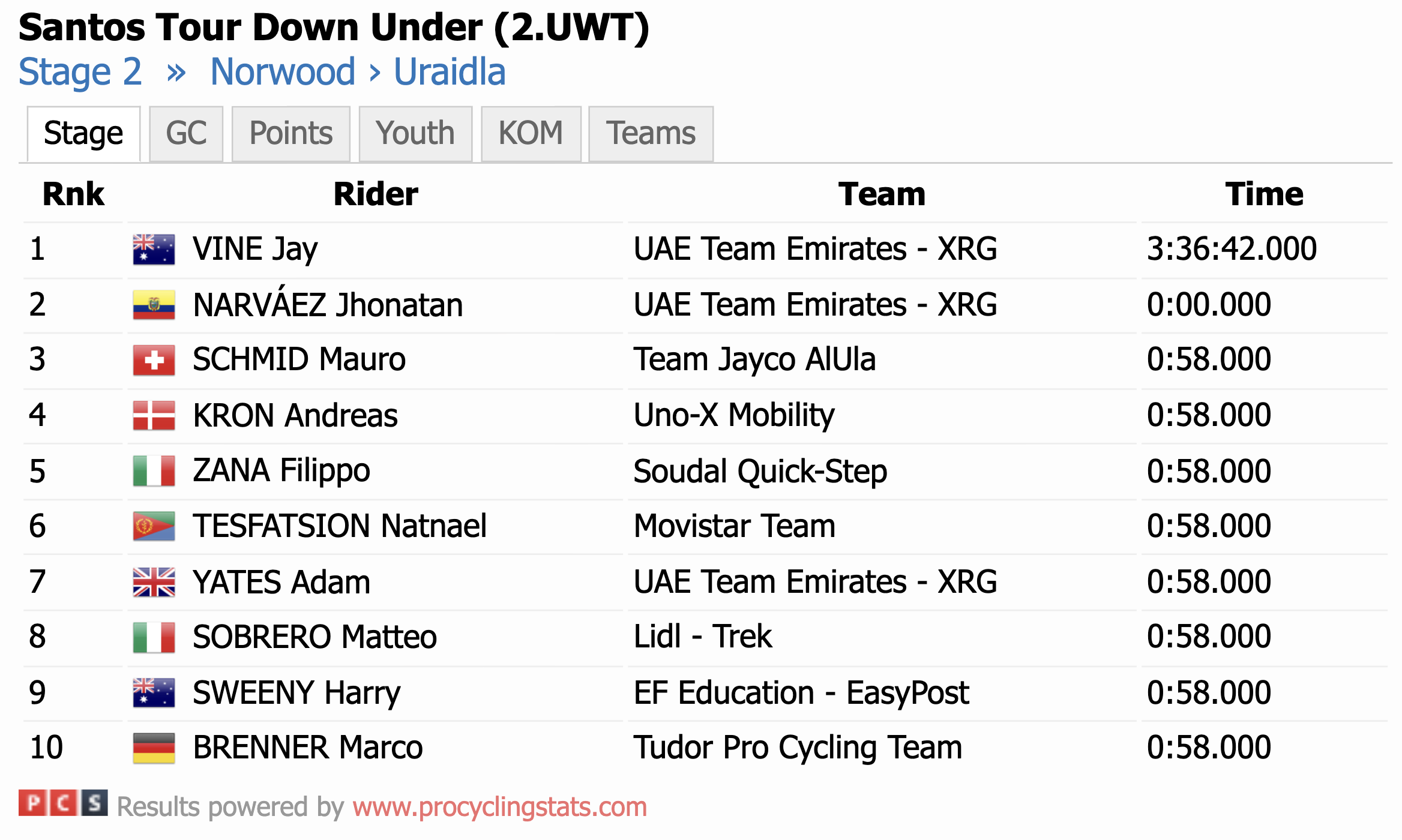The height and width of the screenshot is (840, 1402).
Task: Click the Time column header
Action: tap(1264, 194)
